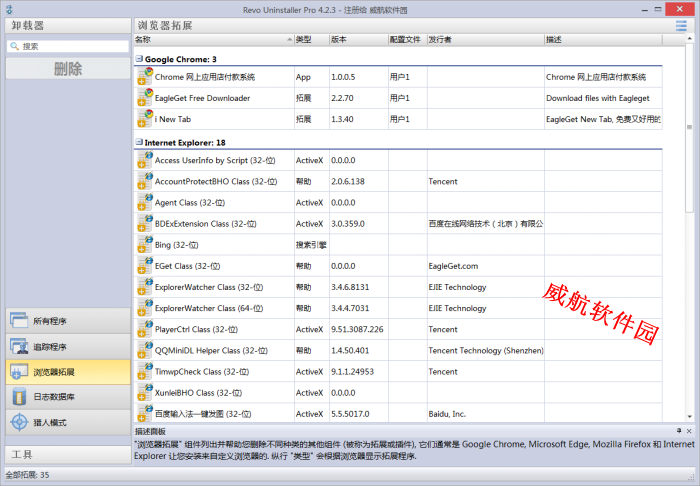Click the TimwpCheck Class row icon
The image size is (700, 486).
click(x=145, y=371)
